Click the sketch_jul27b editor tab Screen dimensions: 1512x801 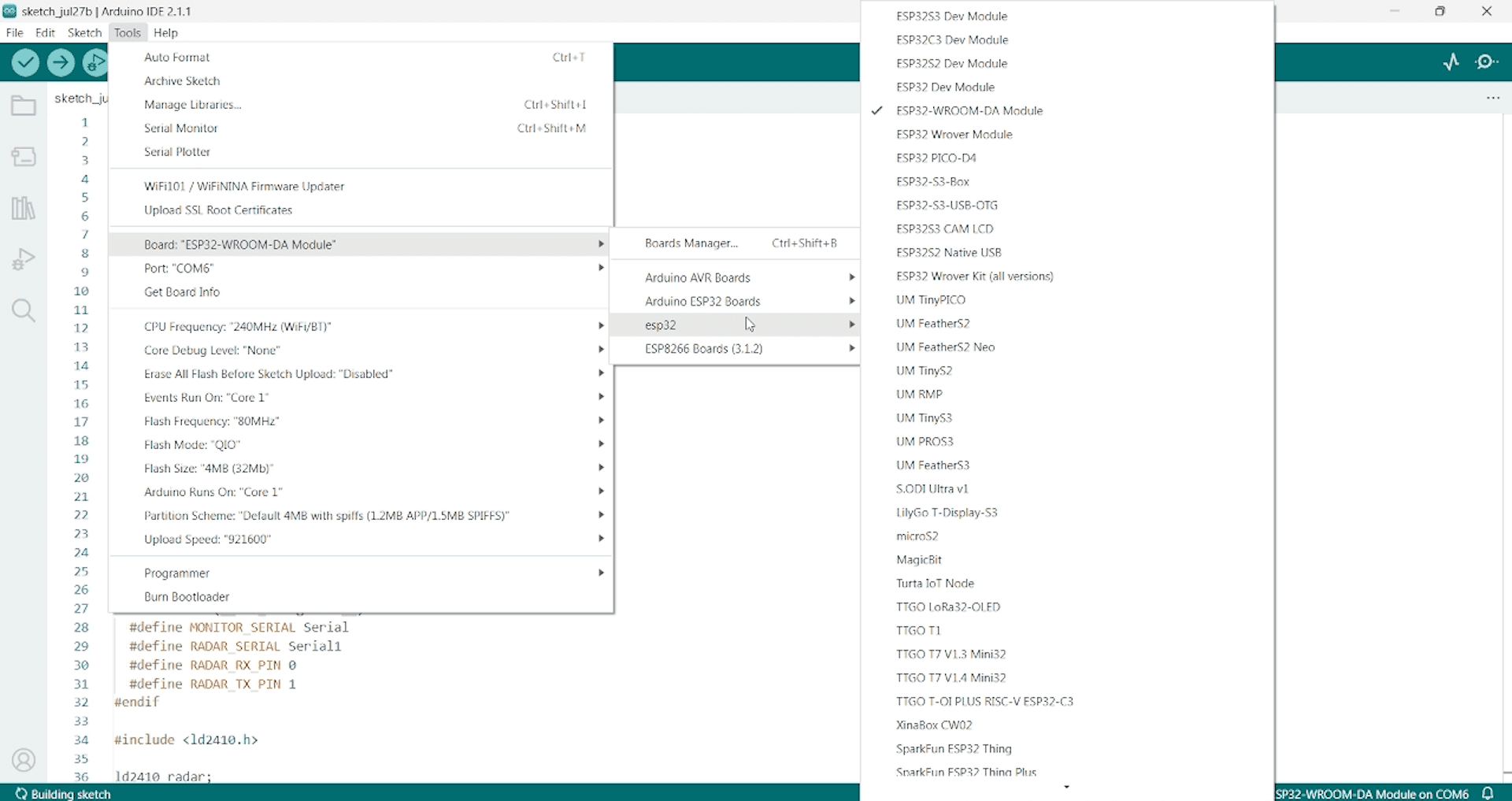tap(80, 98)
